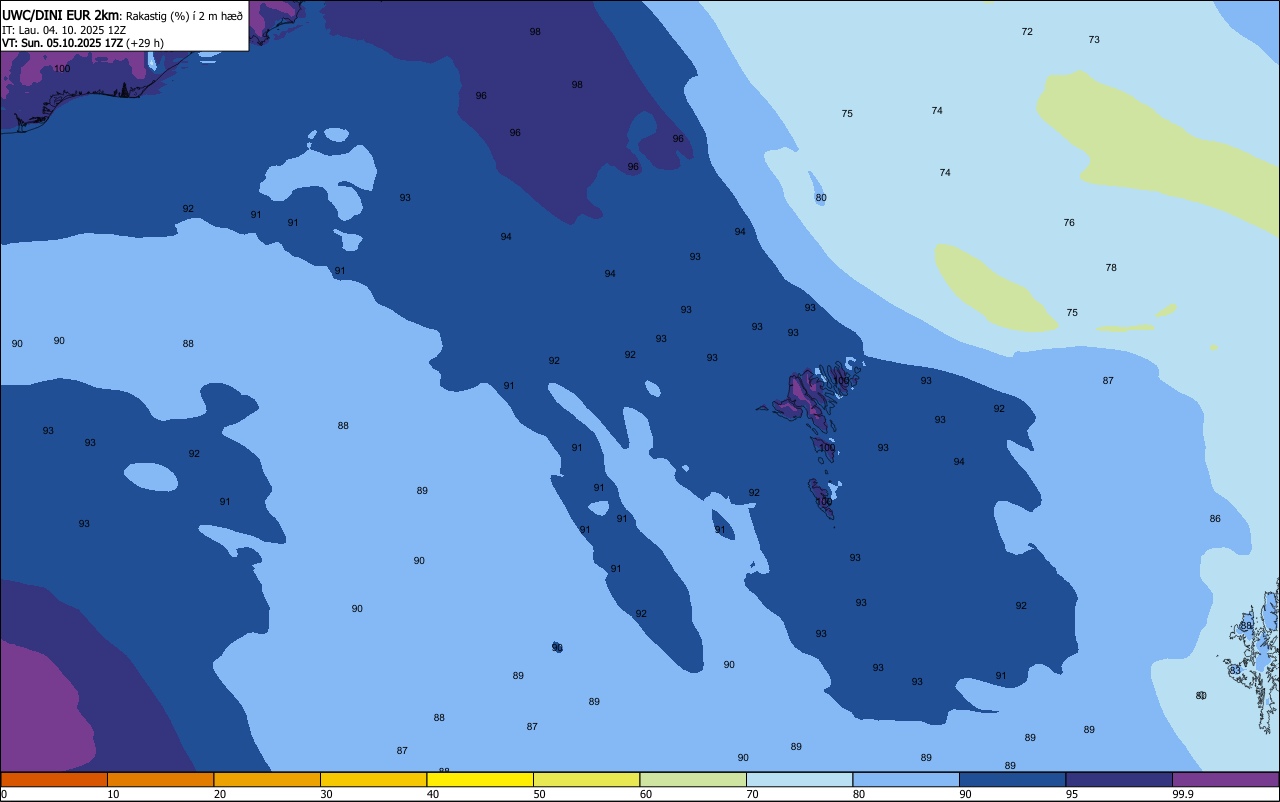Click the 'Rakastig (%) í 2 m hæð' label

coord(184,16)
